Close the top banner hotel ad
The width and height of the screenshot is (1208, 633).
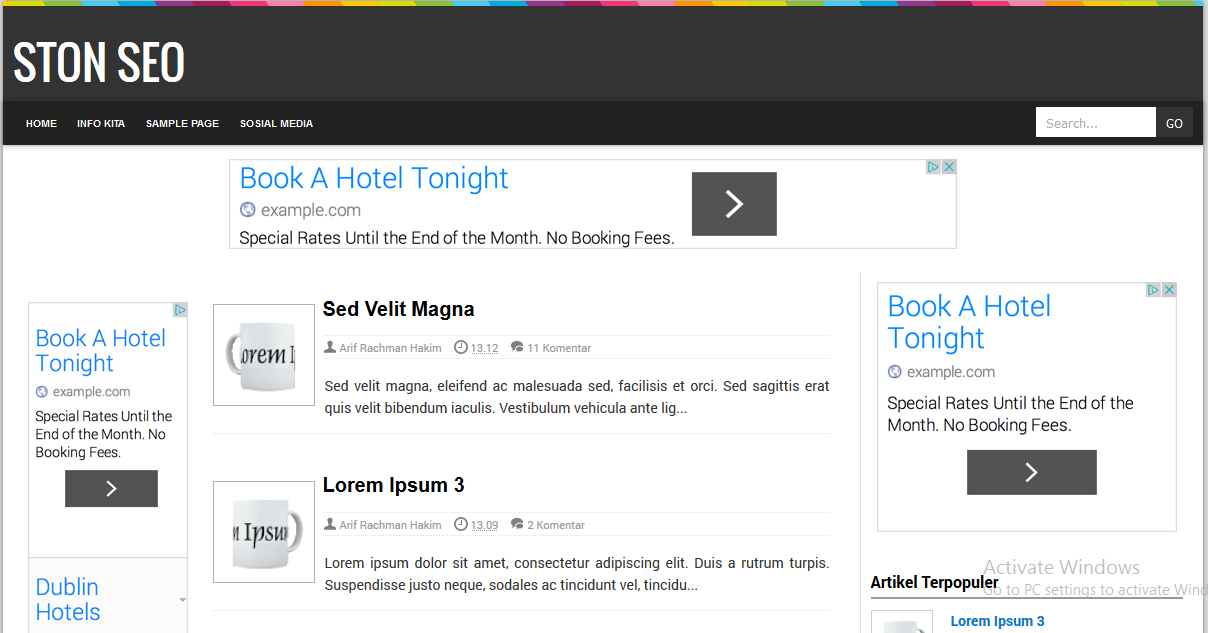click(949, 167)
